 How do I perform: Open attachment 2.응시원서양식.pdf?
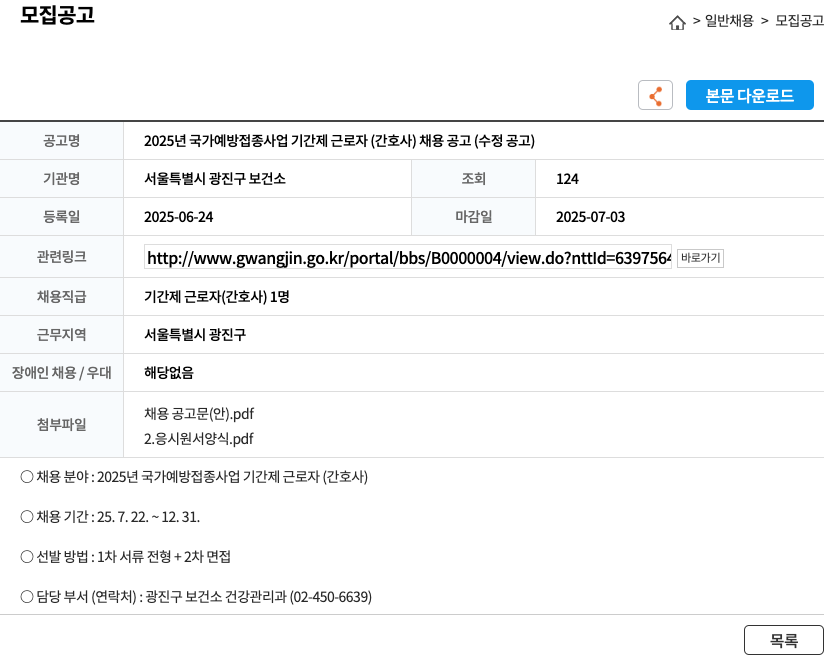point(199,439)
